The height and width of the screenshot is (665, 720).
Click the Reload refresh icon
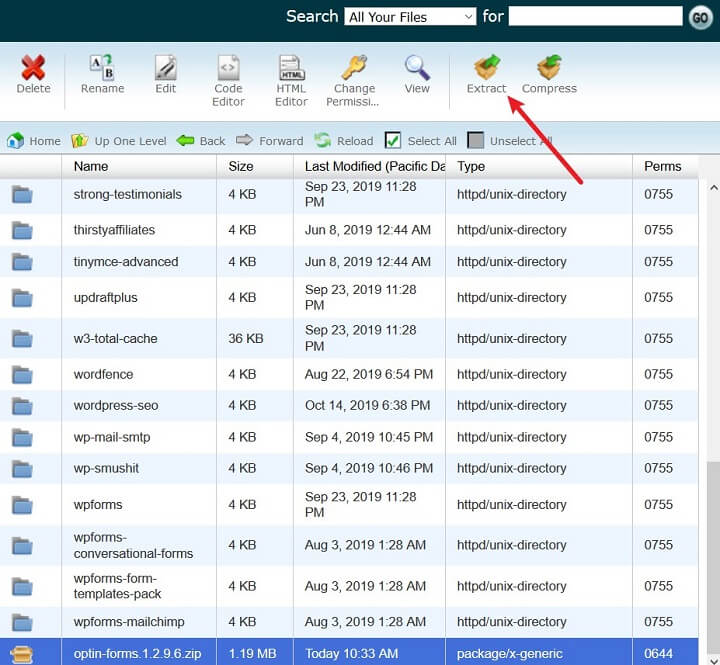(x=322, y=140)
